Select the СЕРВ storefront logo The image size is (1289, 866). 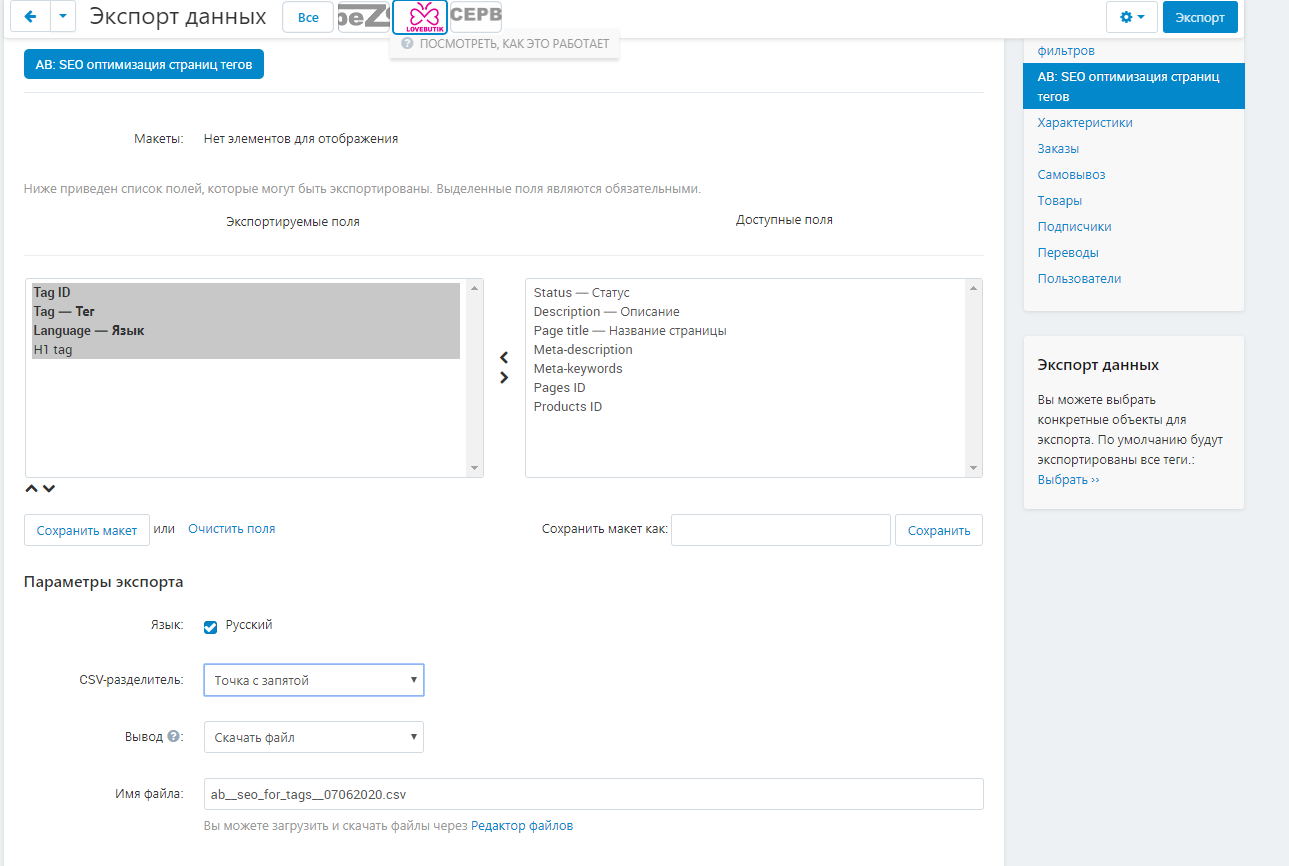(x=476, y=17)
